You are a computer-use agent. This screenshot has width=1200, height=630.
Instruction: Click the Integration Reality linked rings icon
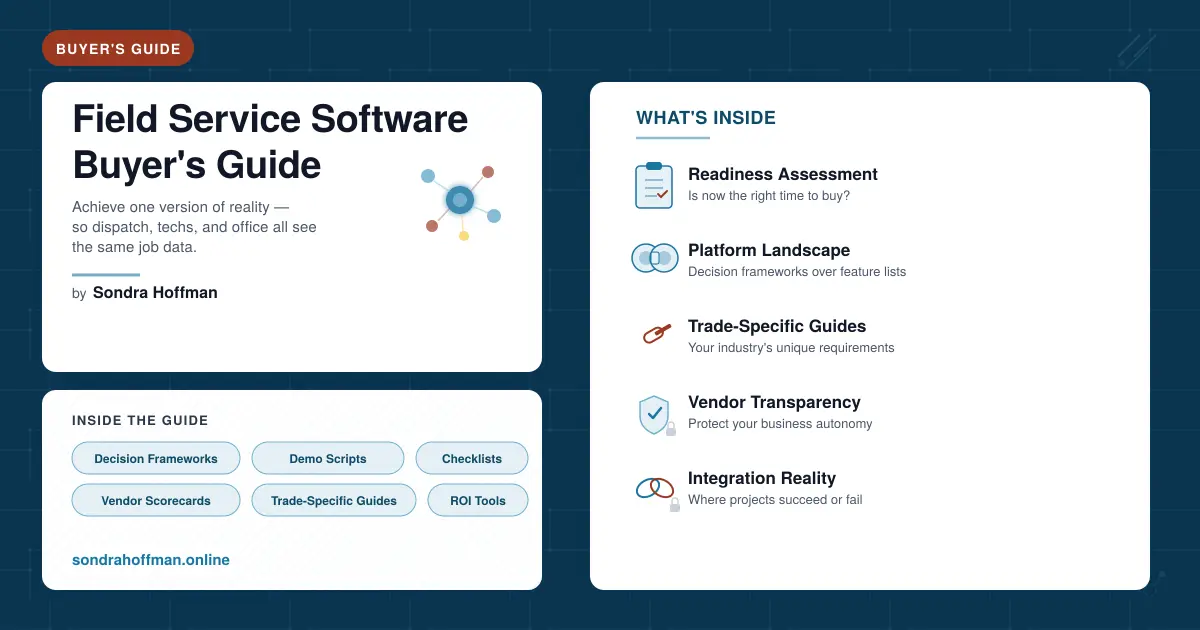(654, 487)
